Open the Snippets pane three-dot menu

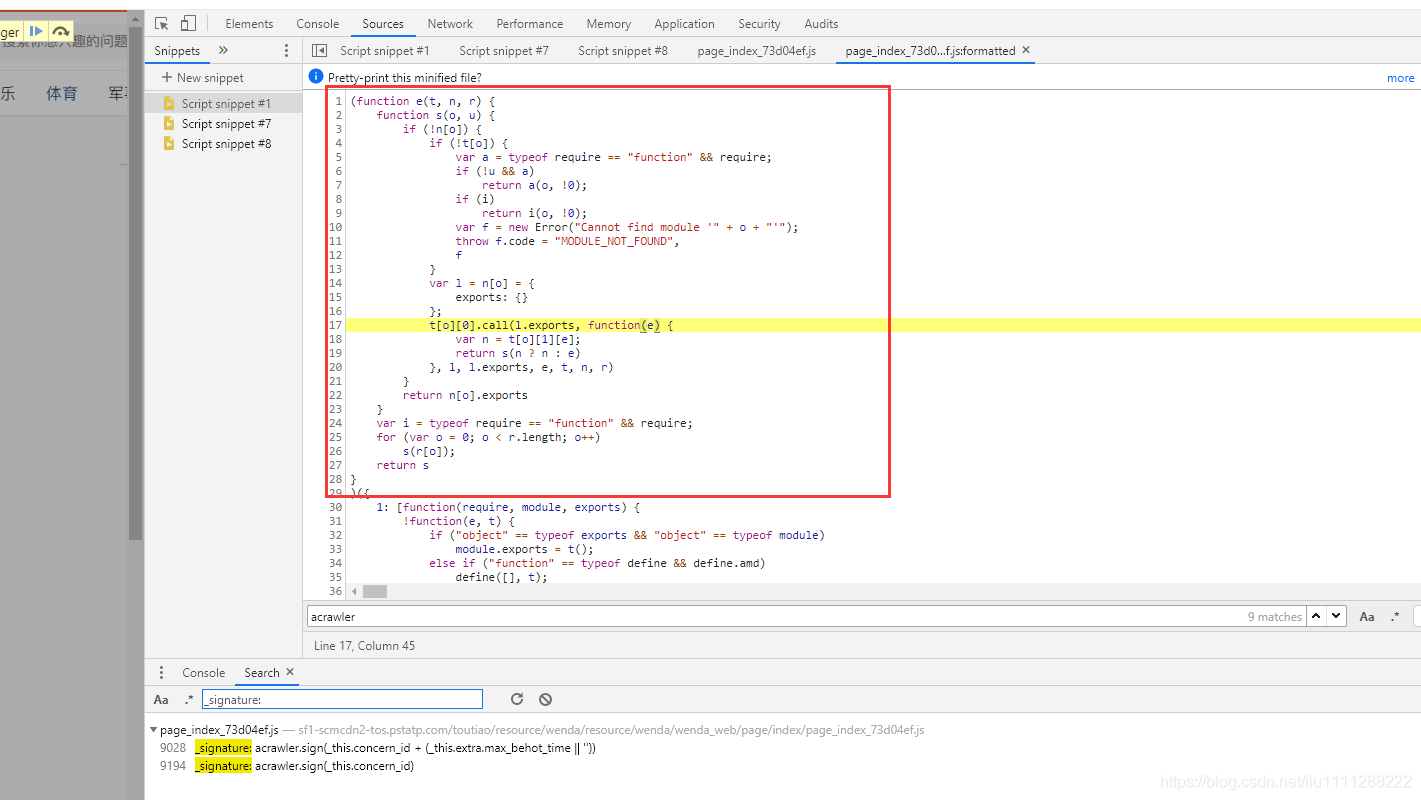(x=287, y=50)
